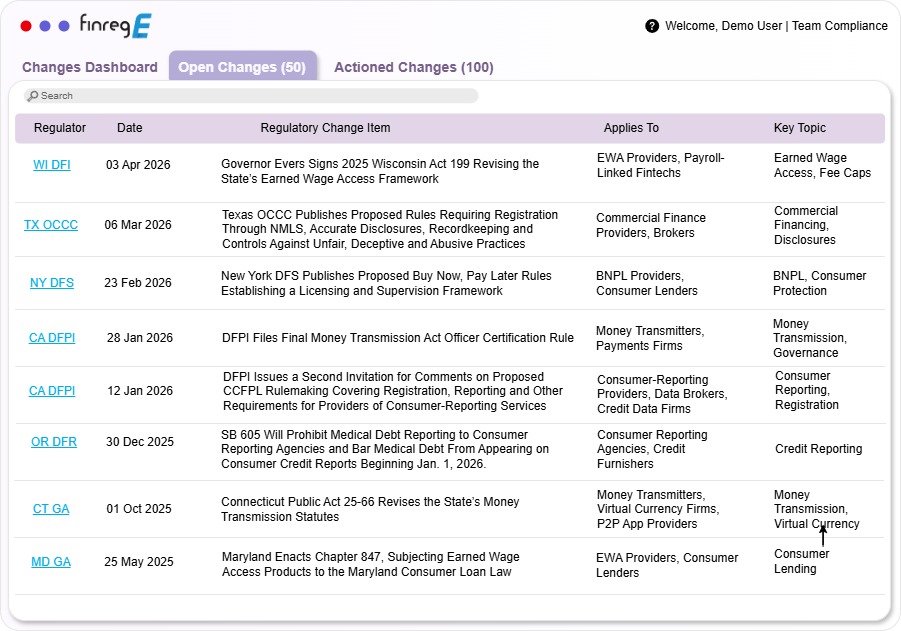
Task: Select the Wisconsin Act 199 change item
Action: [x=380, y=171]
